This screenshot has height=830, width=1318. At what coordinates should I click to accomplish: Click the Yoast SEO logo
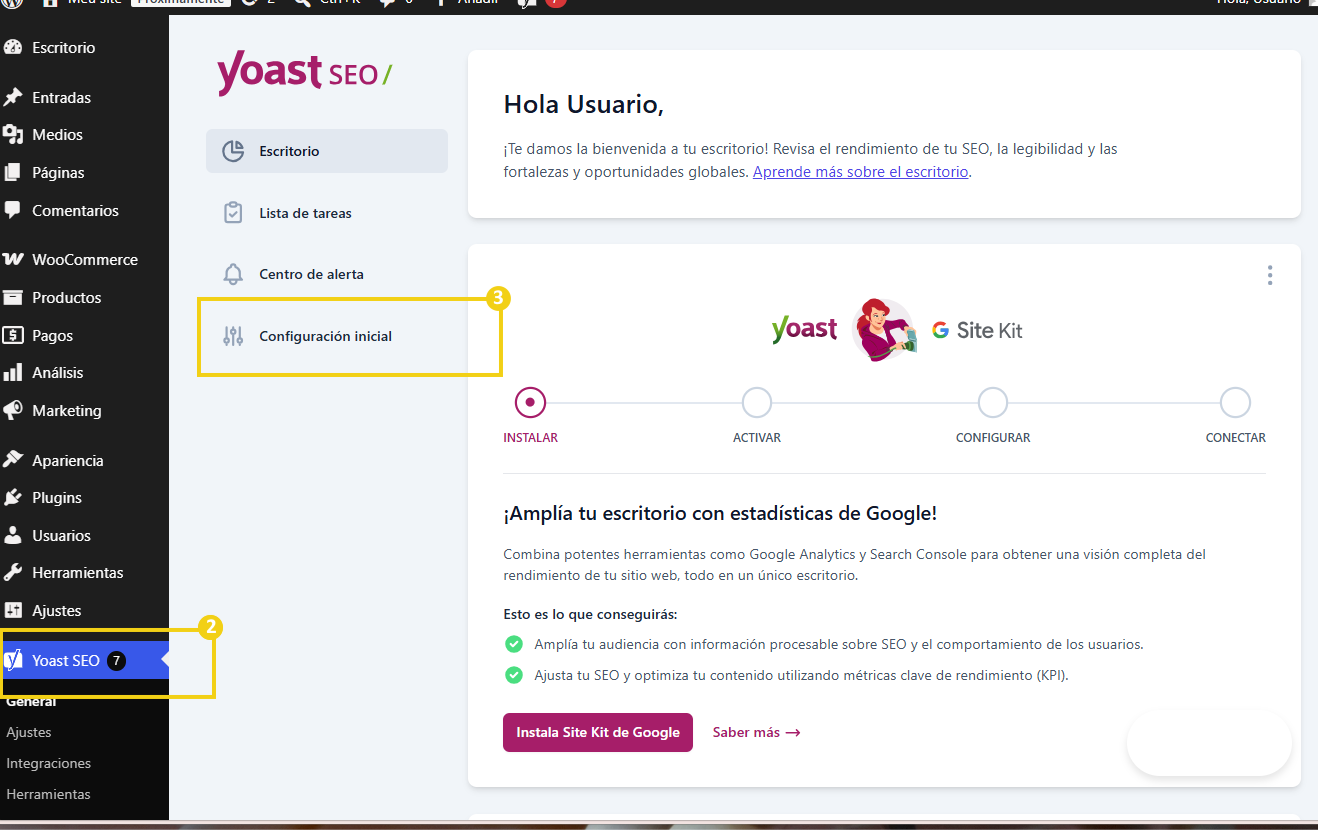coord(304,73)
